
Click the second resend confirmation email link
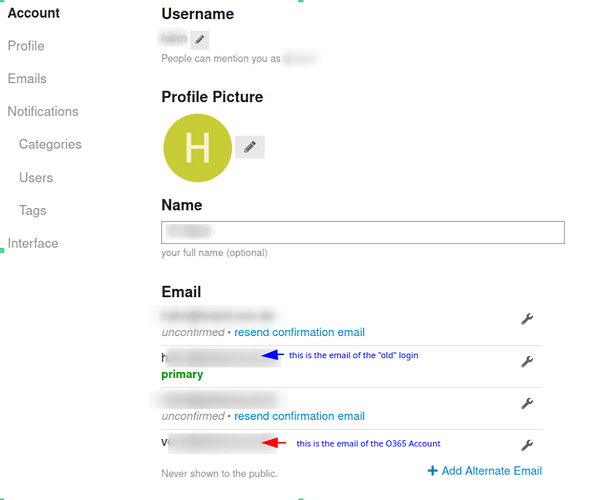pyautogui.click(x=300, y=416)
